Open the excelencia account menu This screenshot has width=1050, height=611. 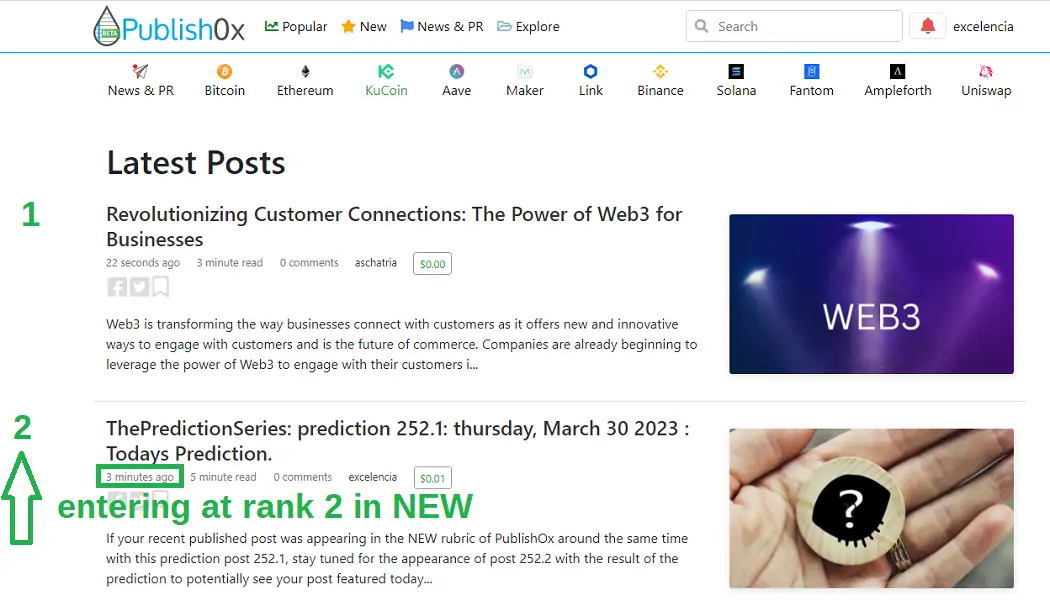983,27
